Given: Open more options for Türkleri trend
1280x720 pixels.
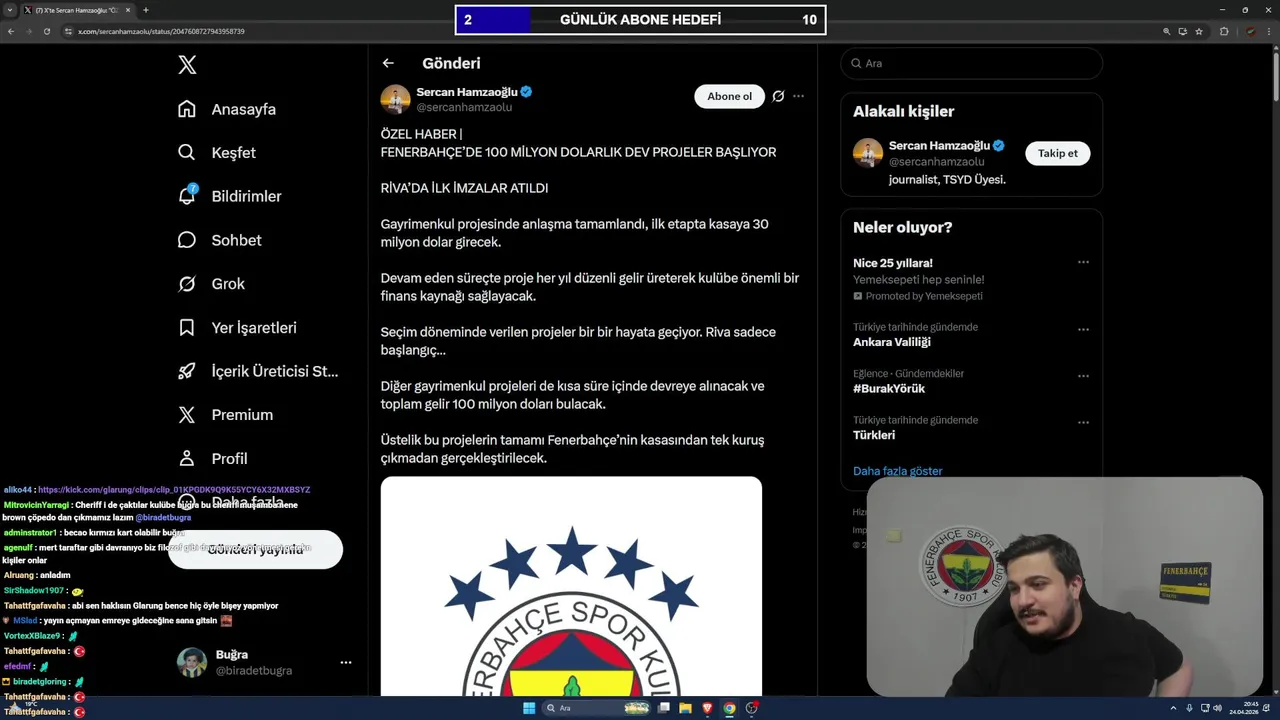Looking at the screenshot, I should 1083,422.
